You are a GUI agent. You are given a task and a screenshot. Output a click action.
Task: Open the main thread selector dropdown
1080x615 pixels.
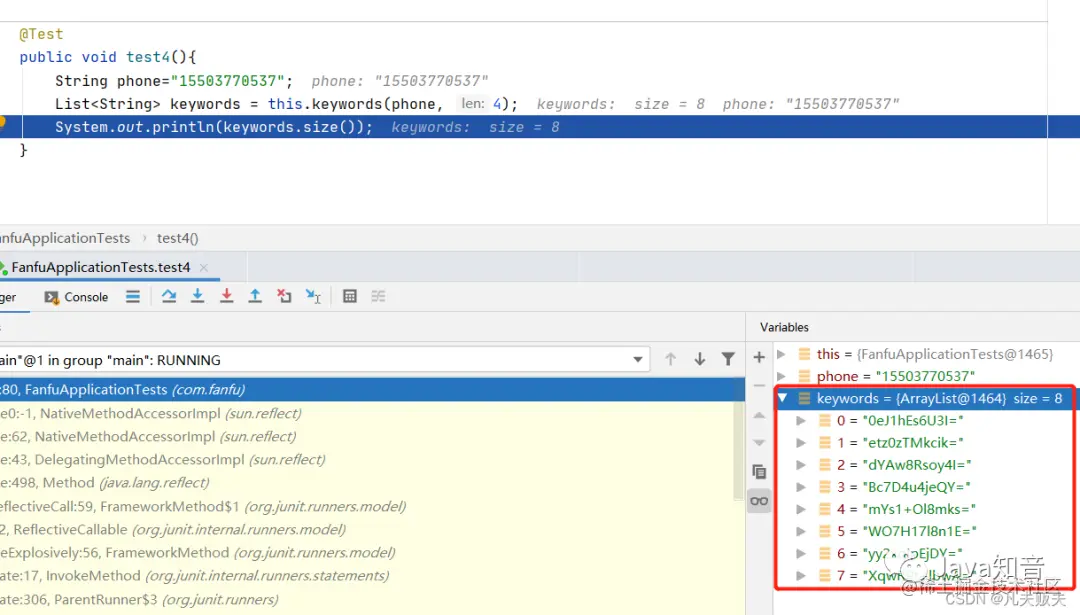tap(638, 359)
